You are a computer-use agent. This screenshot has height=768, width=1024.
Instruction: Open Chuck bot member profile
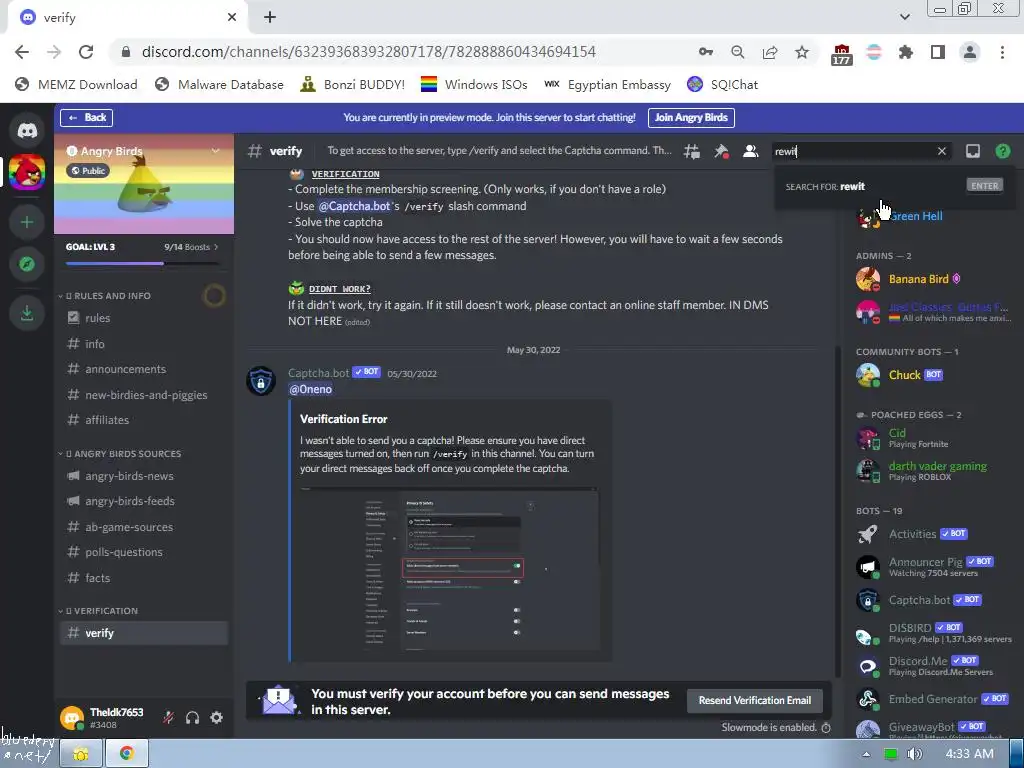point(932,375)
